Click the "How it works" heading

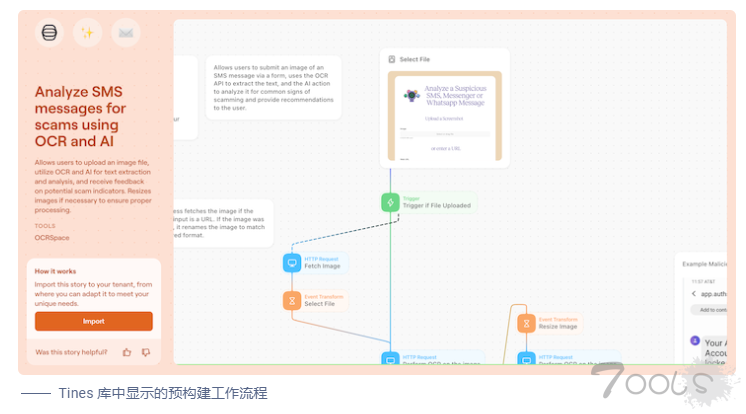click(x=55, y=271)
